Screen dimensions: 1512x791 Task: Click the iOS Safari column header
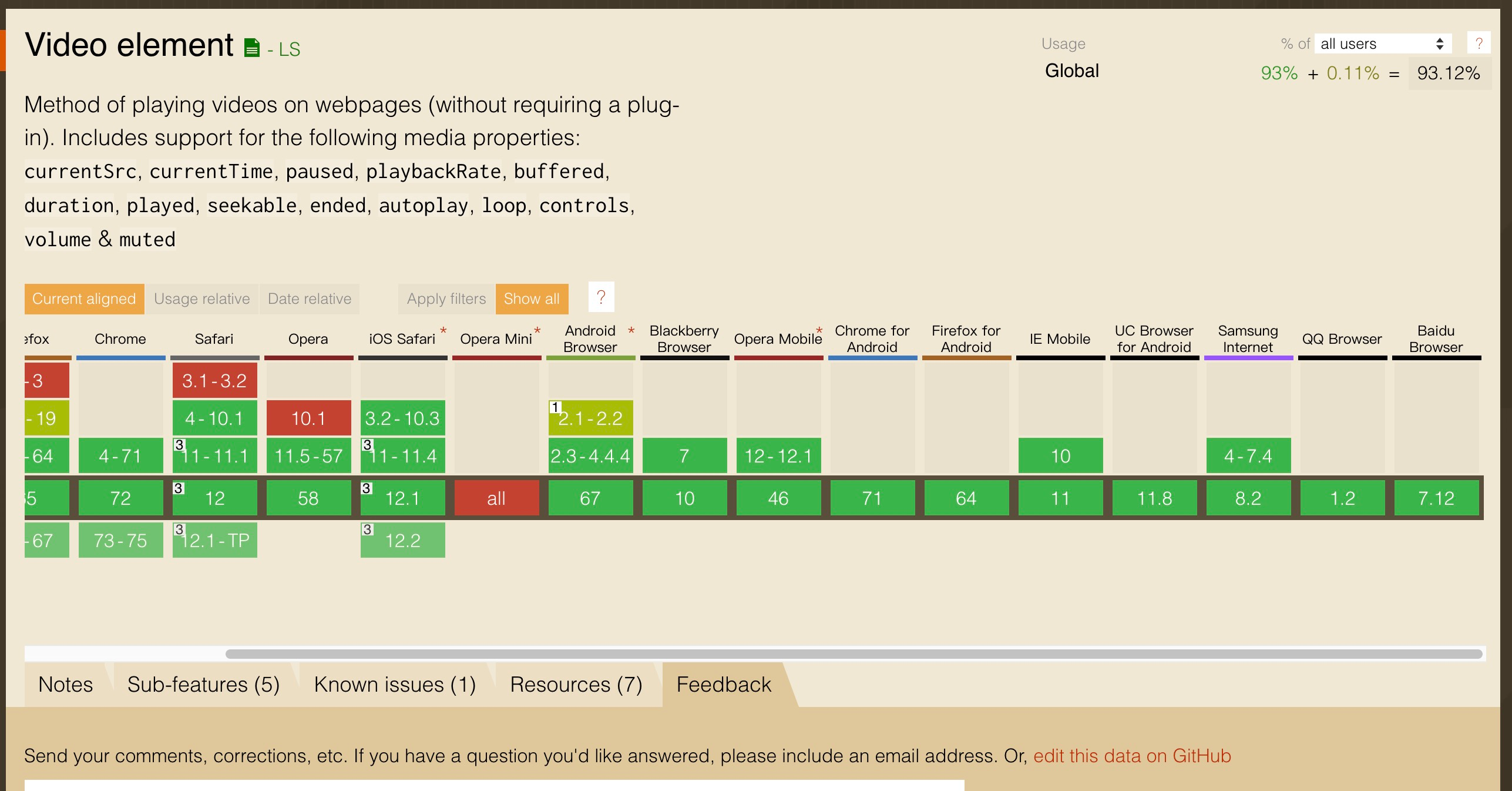[x=402, y=339]
